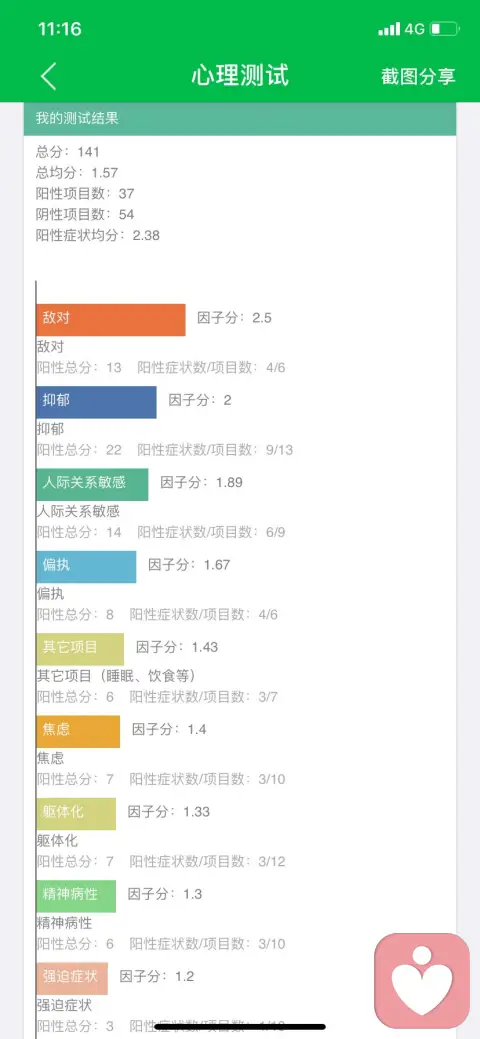The height and width of the screenshot is (1039, 480).
Task: Tap the 躯体化 factor bar
Action: (76, 814)
